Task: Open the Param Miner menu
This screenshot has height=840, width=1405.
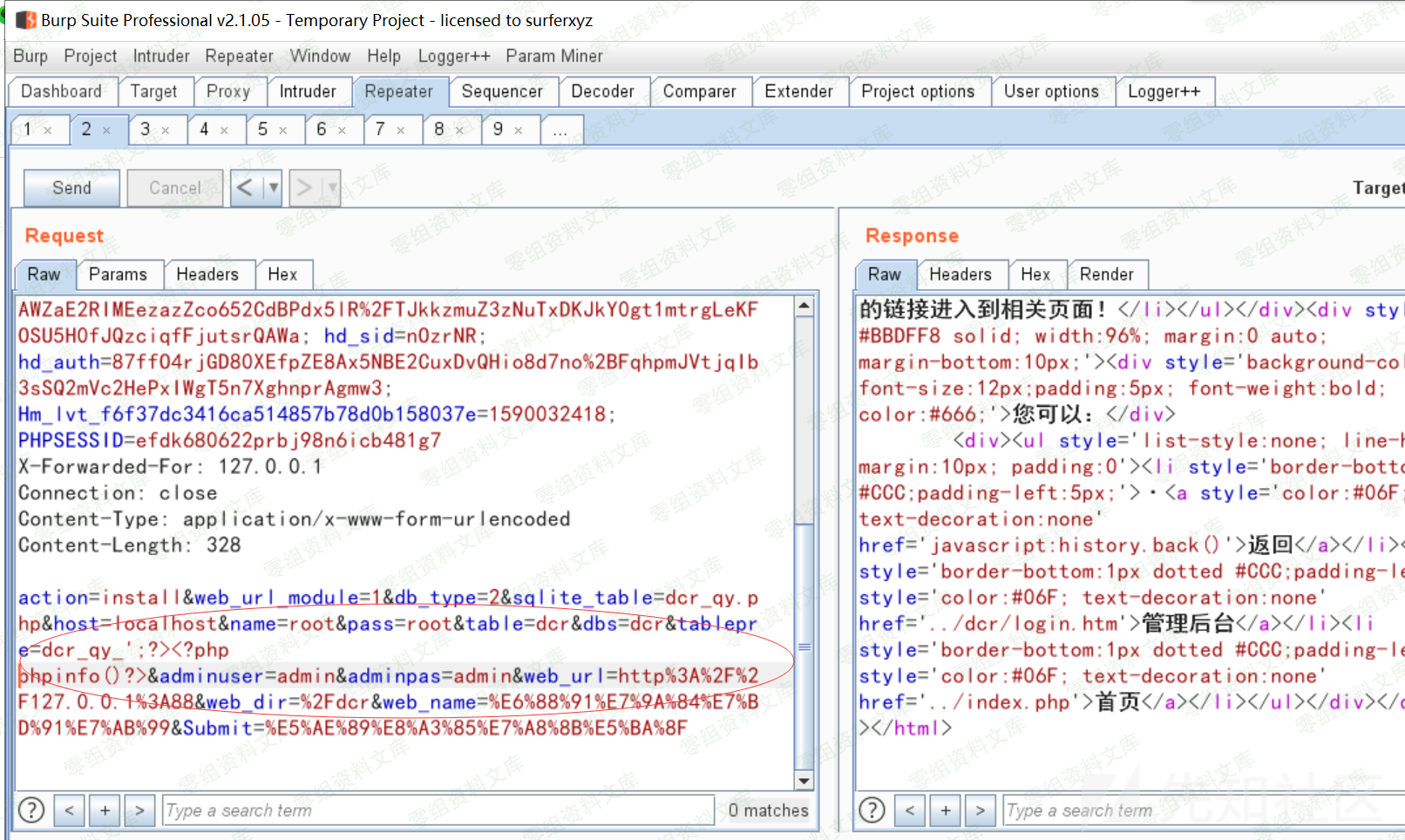Action: coord(553,56)
